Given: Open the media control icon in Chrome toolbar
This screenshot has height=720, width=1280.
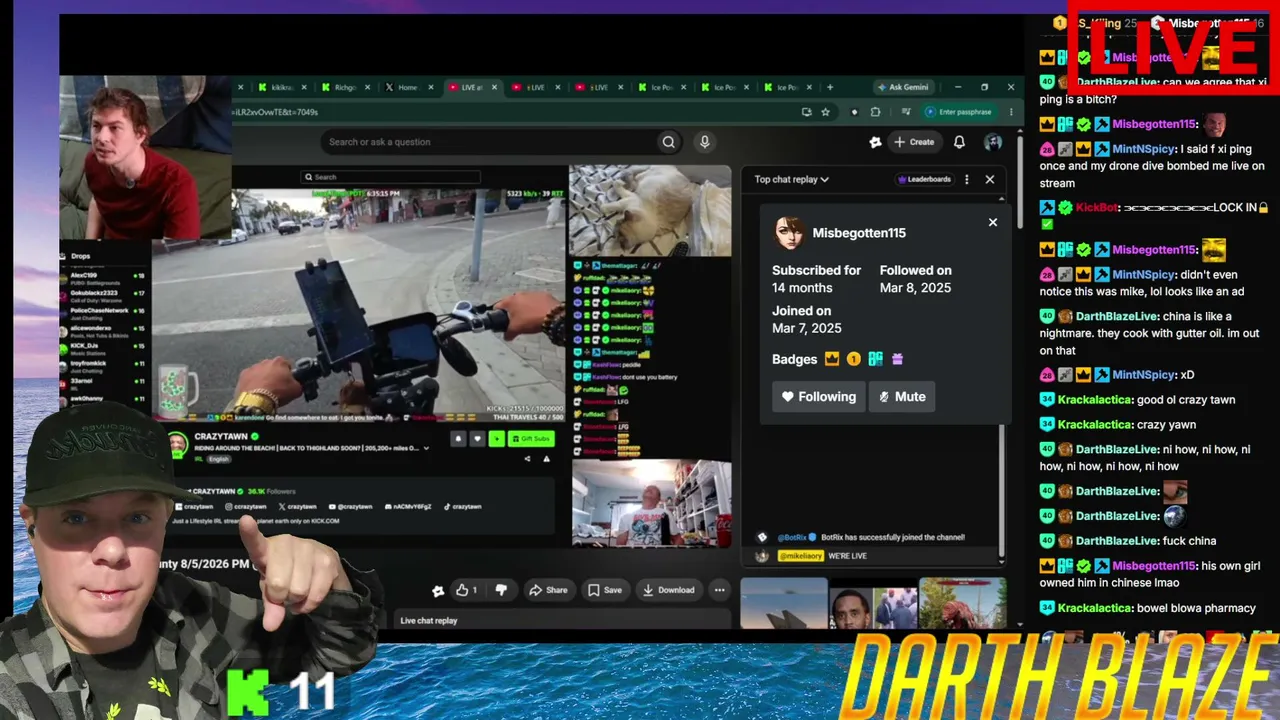Looking at the screenshot, I should click(906, 112).
